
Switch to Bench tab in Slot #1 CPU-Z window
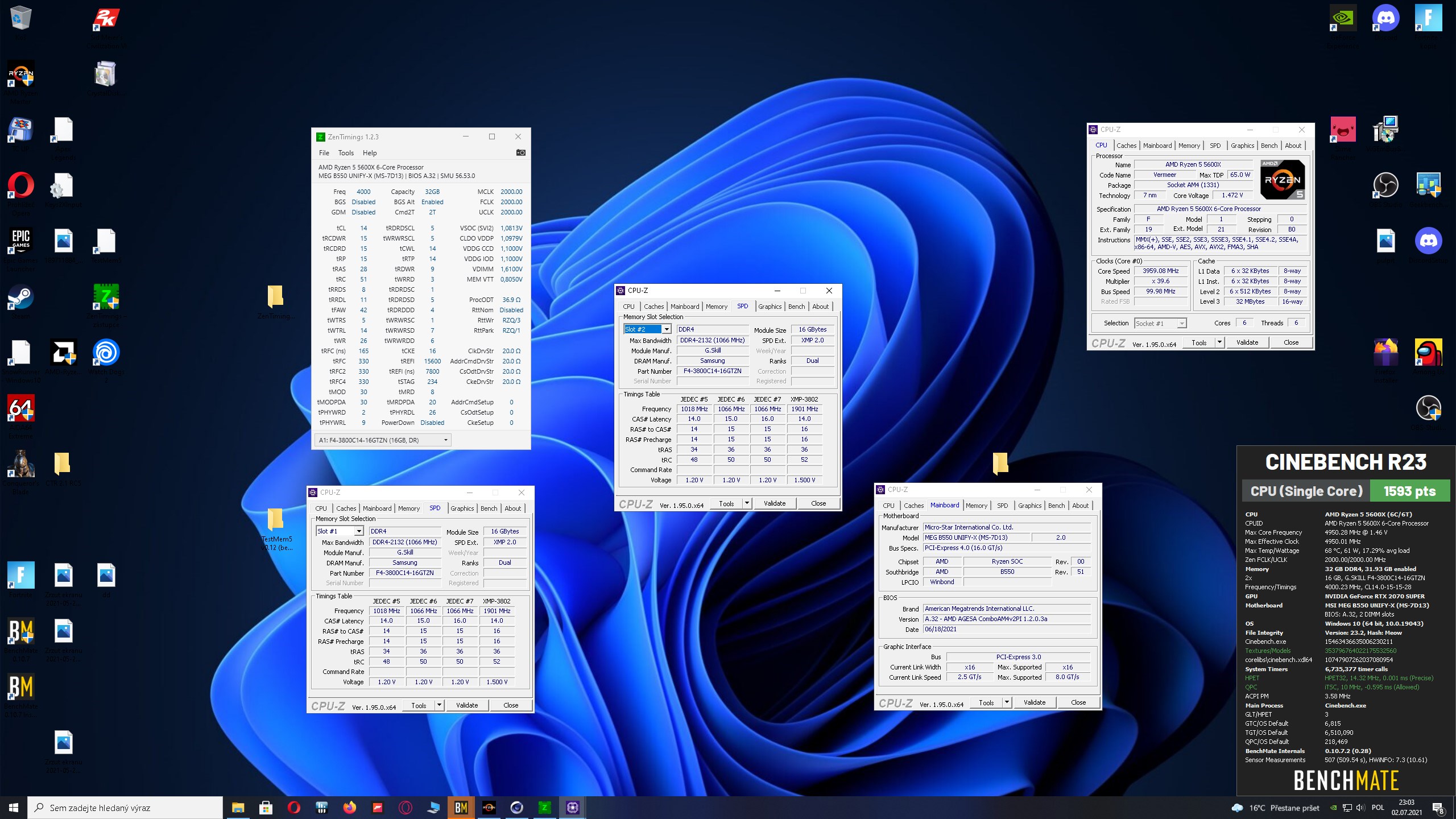click(x=489, y=508)
